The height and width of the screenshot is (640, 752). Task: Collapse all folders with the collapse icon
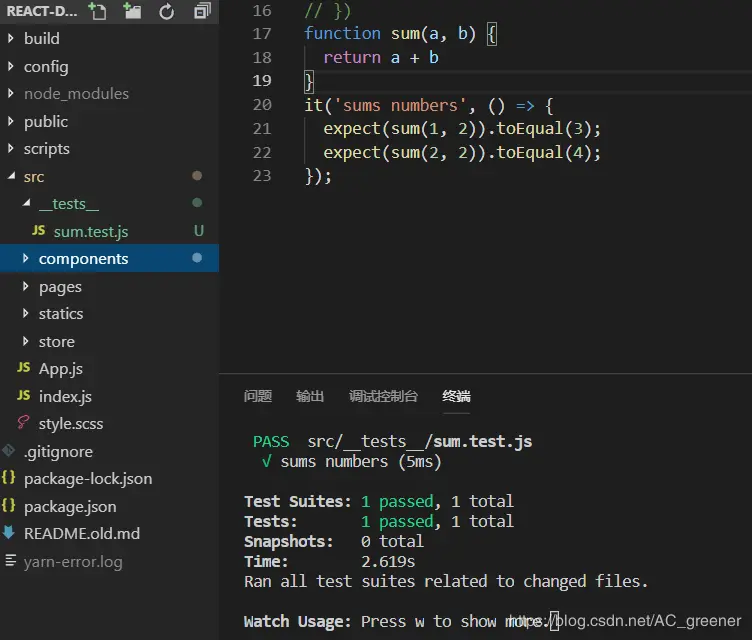[x=202, y=11]
